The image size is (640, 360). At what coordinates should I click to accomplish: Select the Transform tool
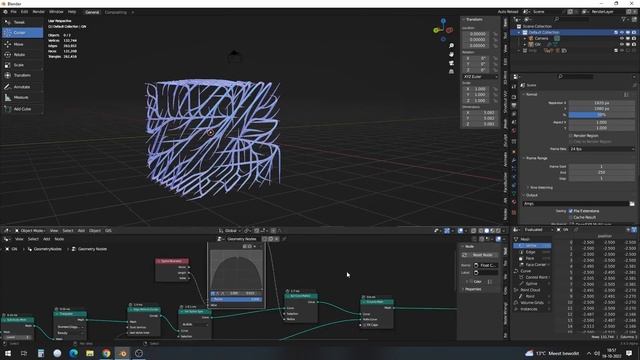(x=22, y=76)
